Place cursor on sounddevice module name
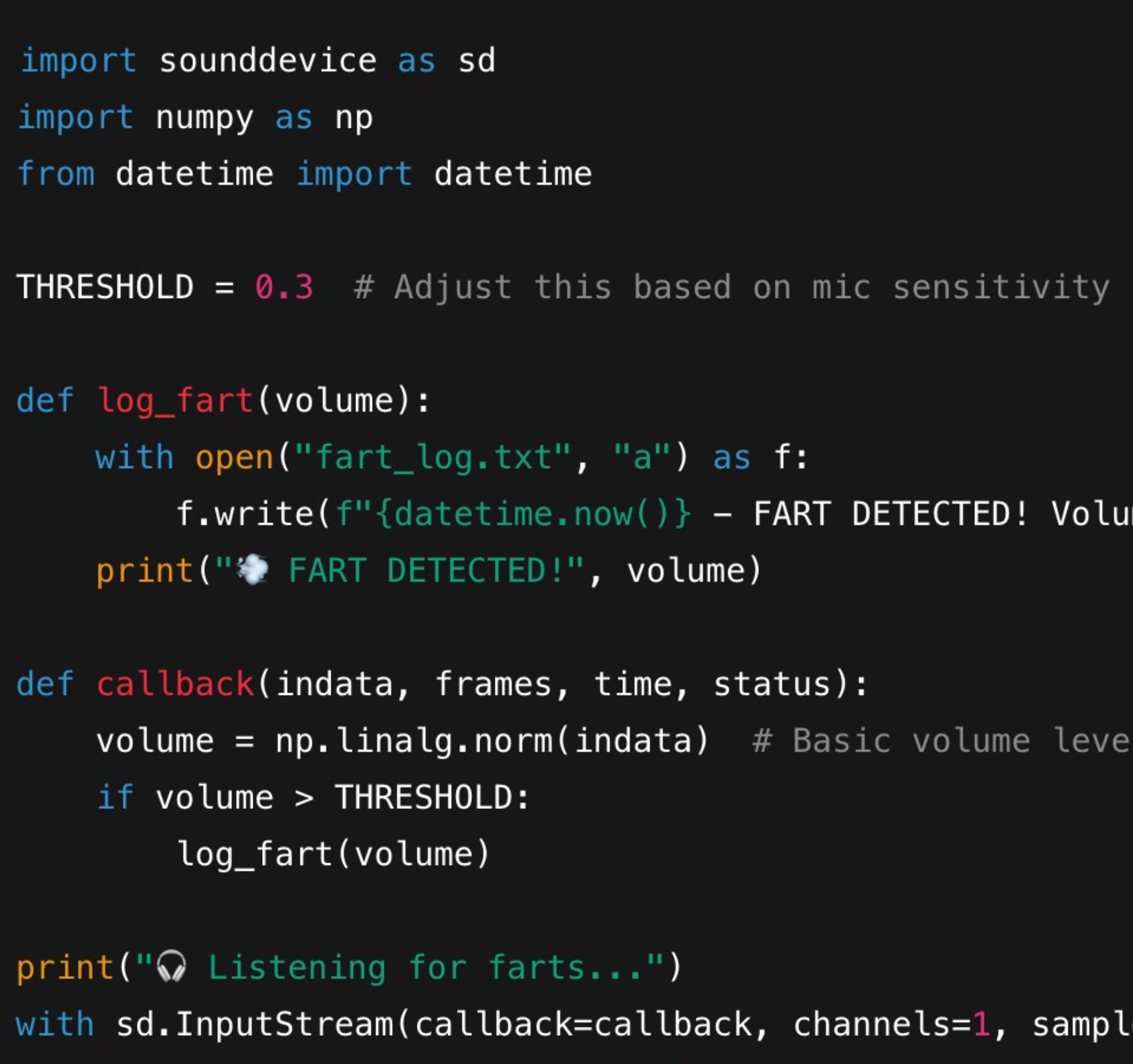The height and width of the screenshot is (1064, 1133). (x=267, y=61)
